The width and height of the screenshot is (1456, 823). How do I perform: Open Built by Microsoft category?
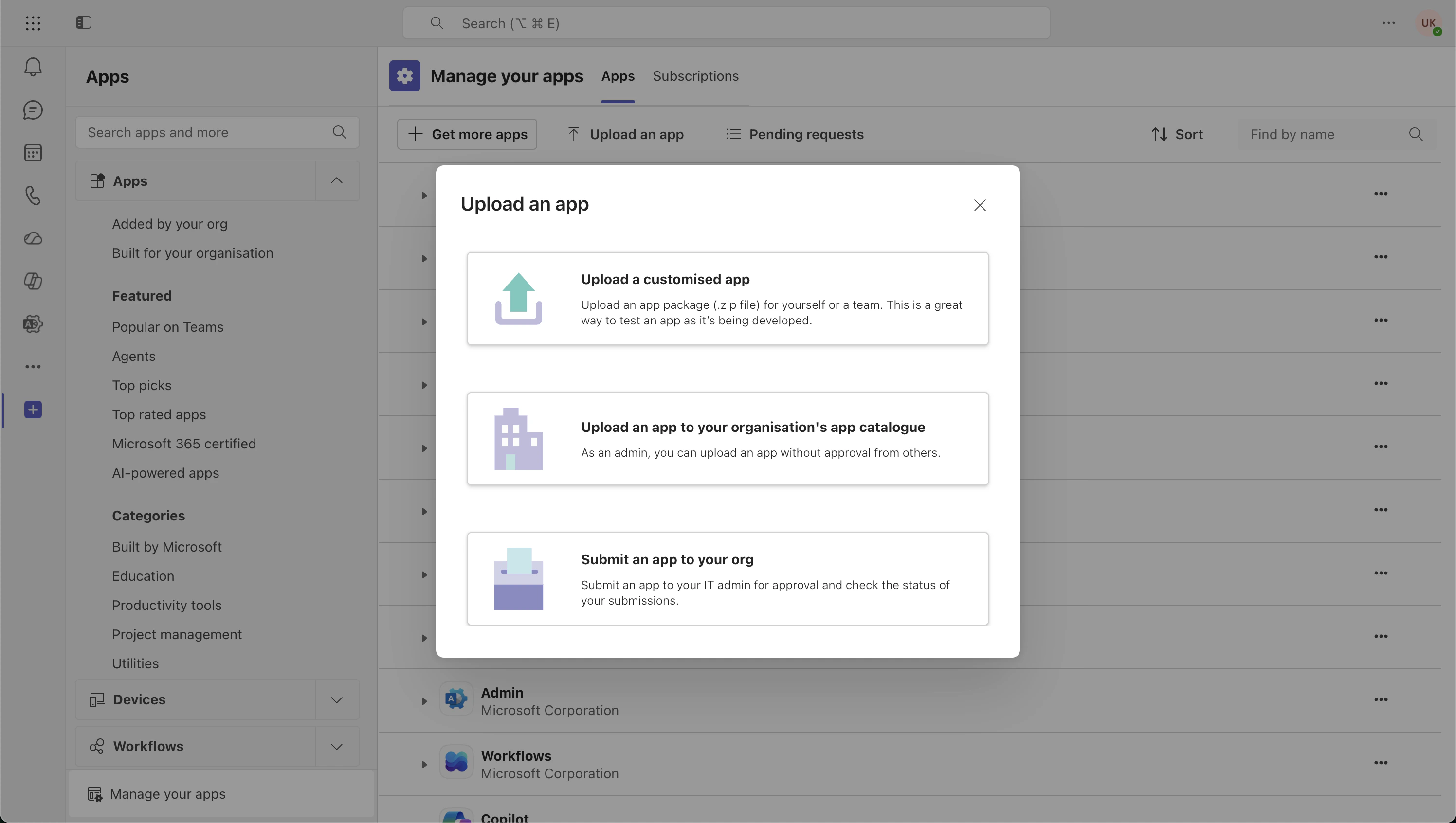point(167,547)
